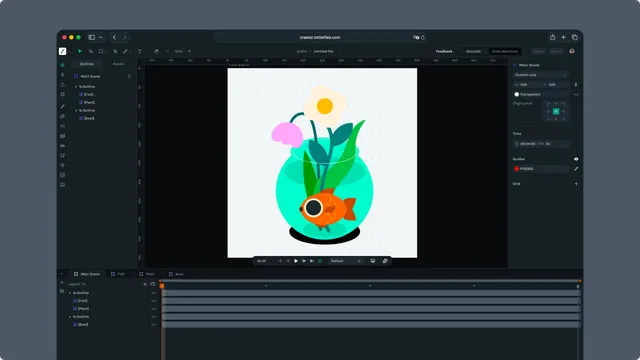Image resolution: width=640 pixels, height=360 pixels.
Task: Click the Transparent background color swatch
Action: tap(517, 94)
